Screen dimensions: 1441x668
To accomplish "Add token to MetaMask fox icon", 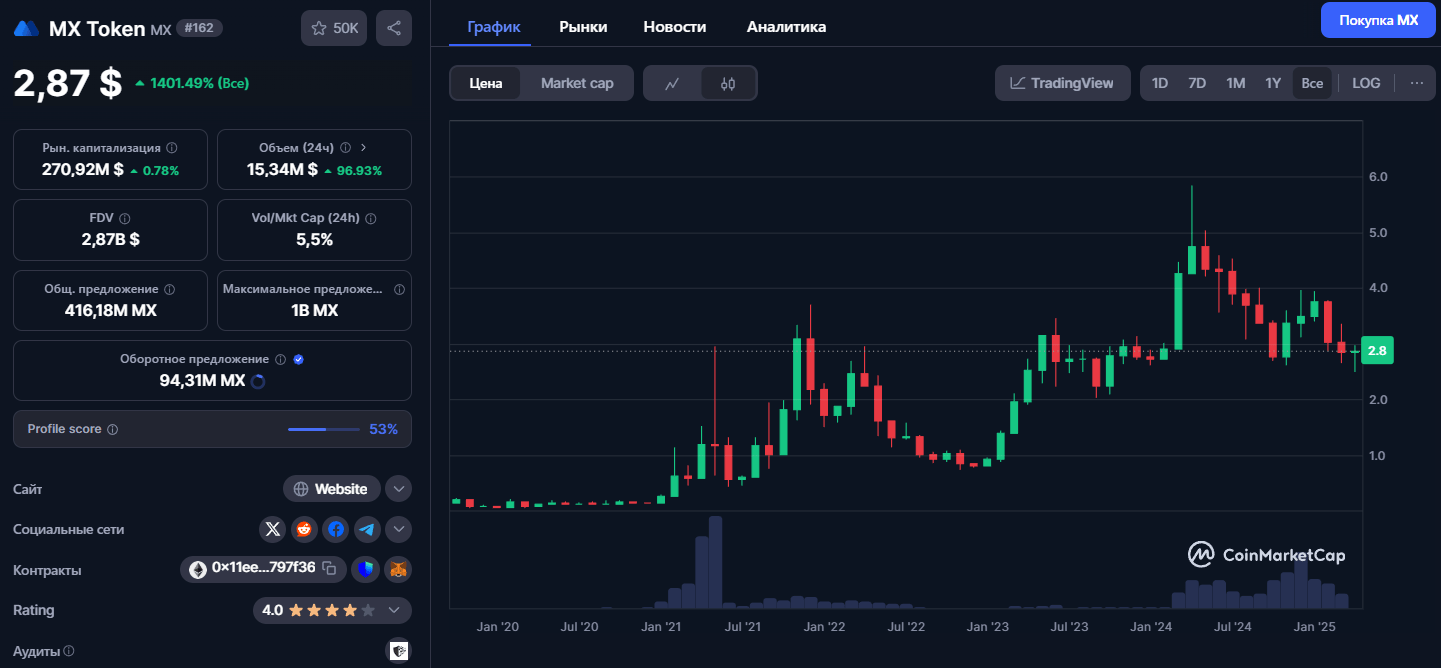I will coord(399,570).
